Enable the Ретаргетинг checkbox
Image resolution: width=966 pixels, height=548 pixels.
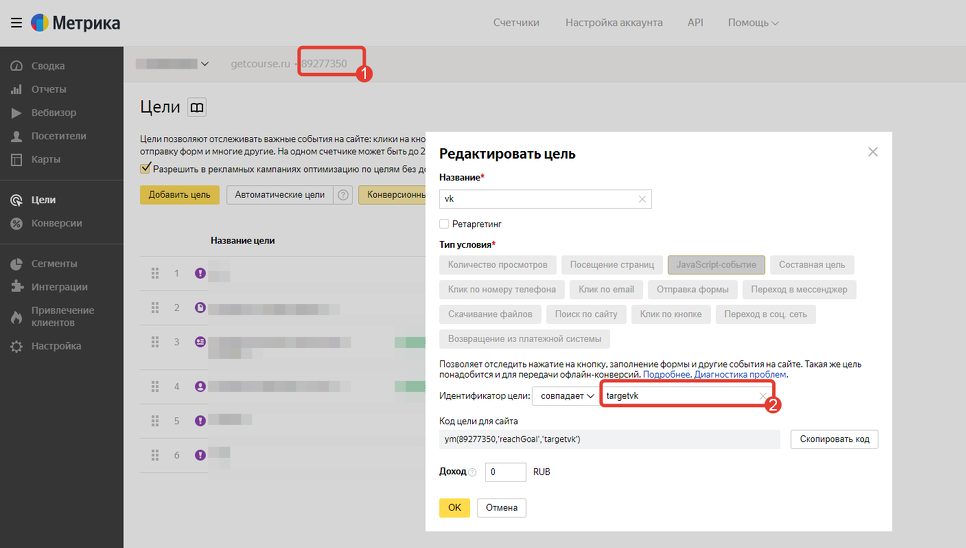click(x=444, y=224)
